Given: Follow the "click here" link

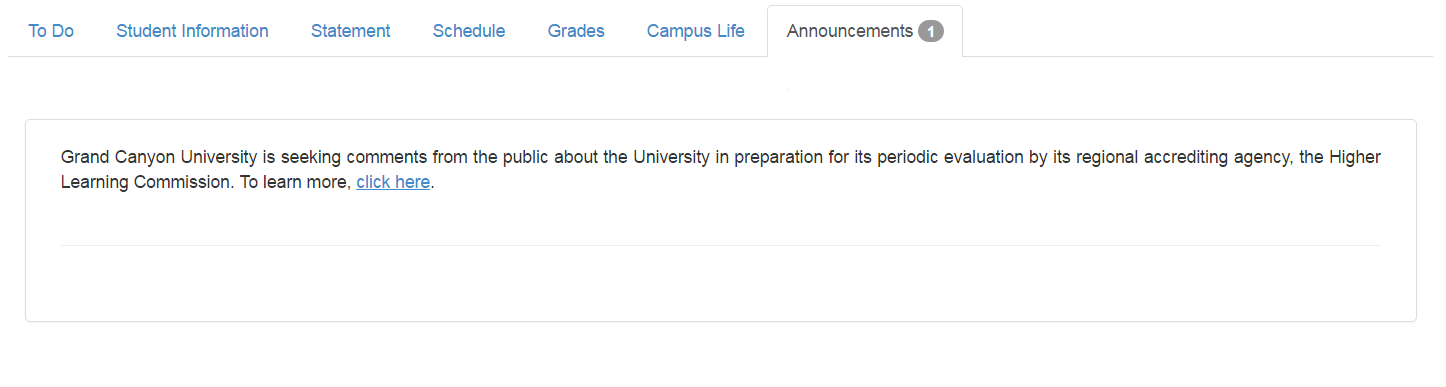Looking at the screenshot, I should pyautogui.click(x=393, y=182).
